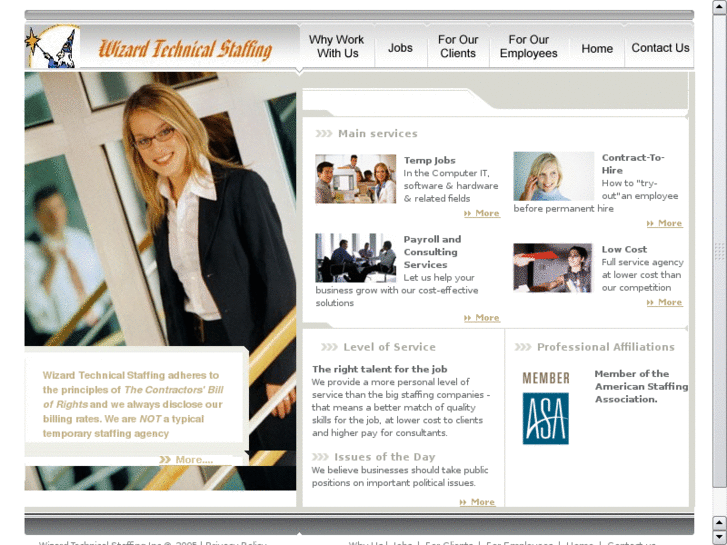The height and width of the screenshot is (545, 727).
Task: Click More link under Contract-To-Hire
Action: (664, 224)
